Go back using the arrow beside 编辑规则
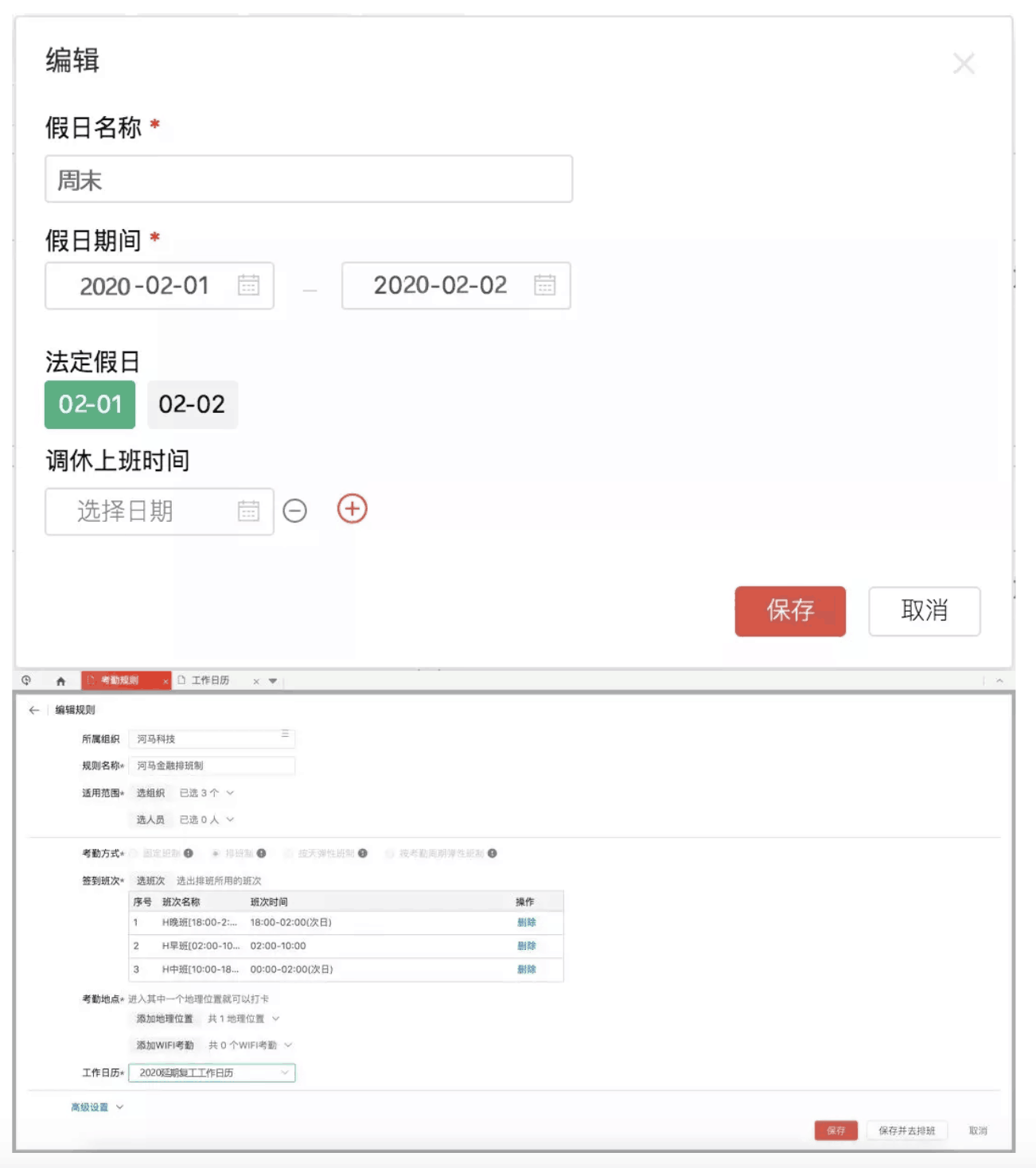1036x1168 pixels. [34, 711]
